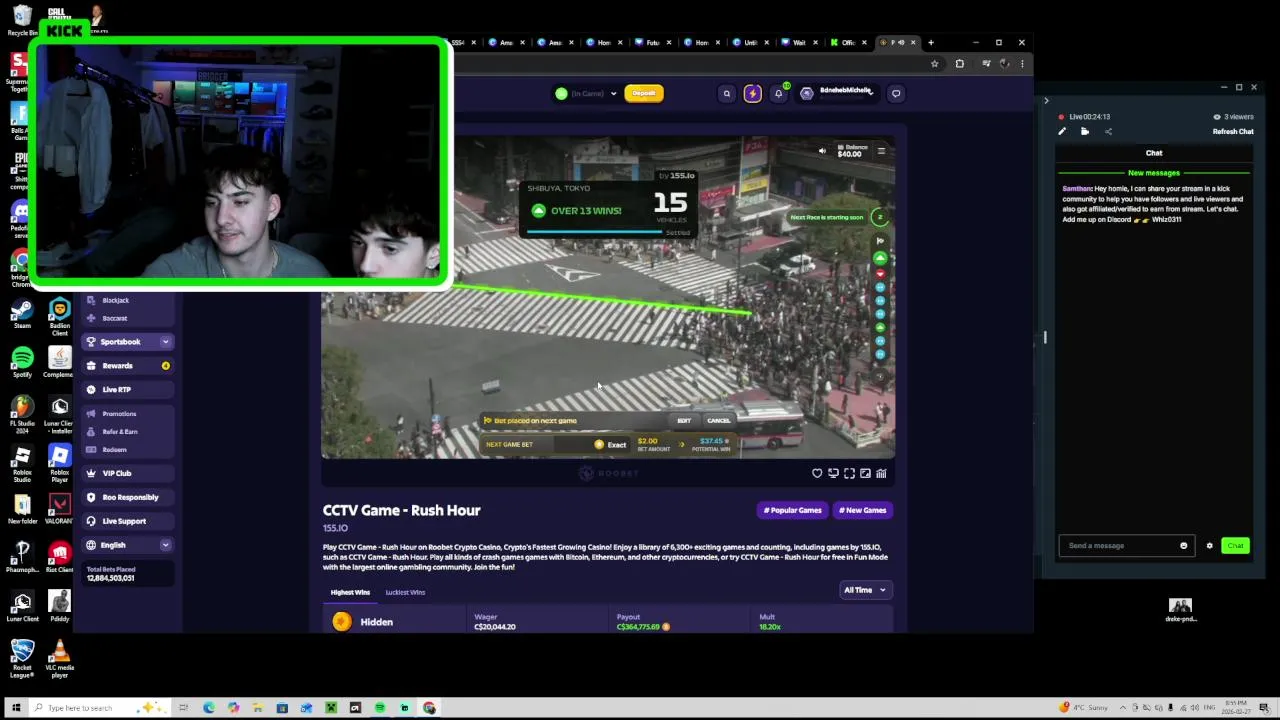Click Refresh Chat in Kick panel
Image resolution: width=1280 pixels, height=720 pixels.
pos(1233,132)
